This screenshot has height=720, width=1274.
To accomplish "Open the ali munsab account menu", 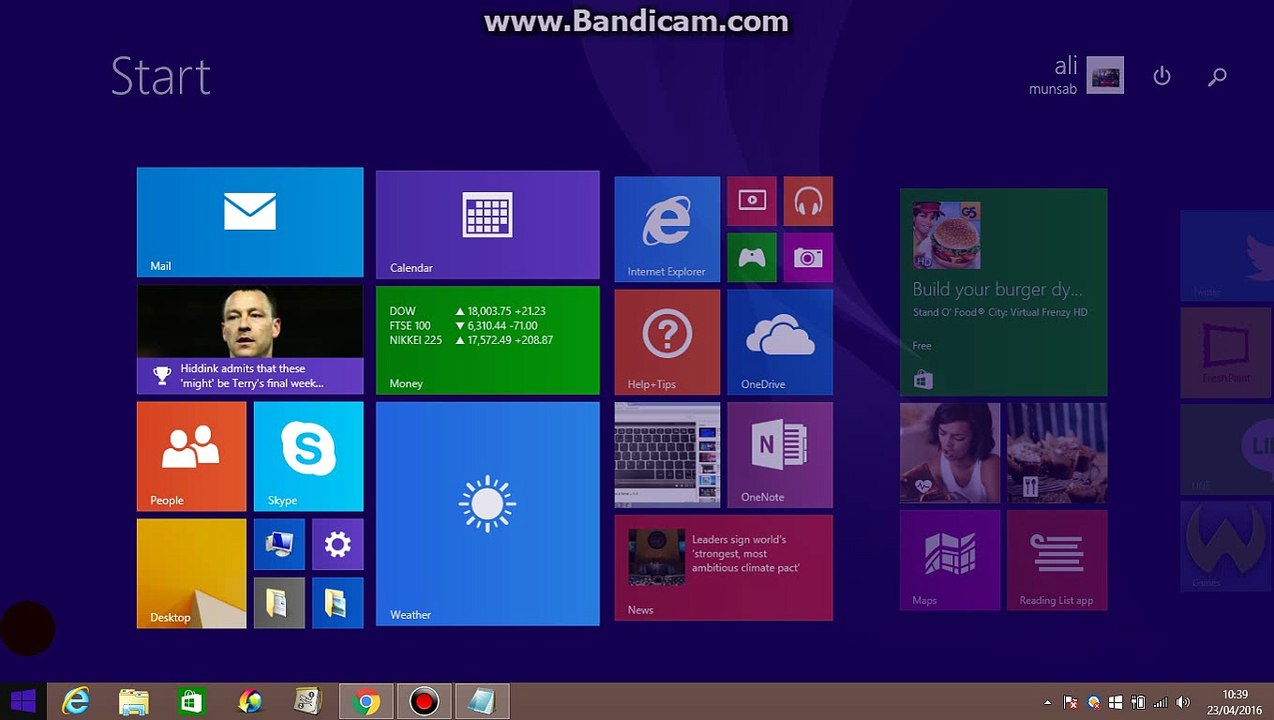I will point(1076,76).
